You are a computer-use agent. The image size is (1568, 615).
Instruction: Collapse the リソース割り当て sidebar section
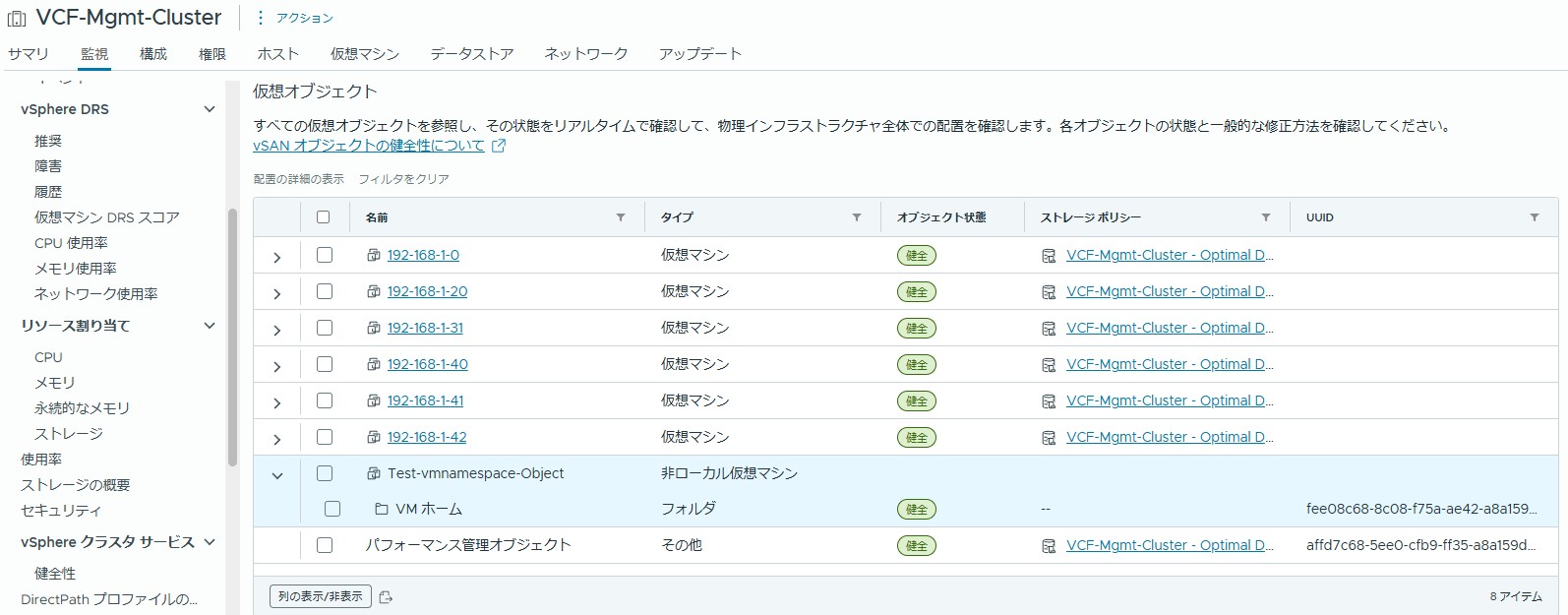click(209, 326)
